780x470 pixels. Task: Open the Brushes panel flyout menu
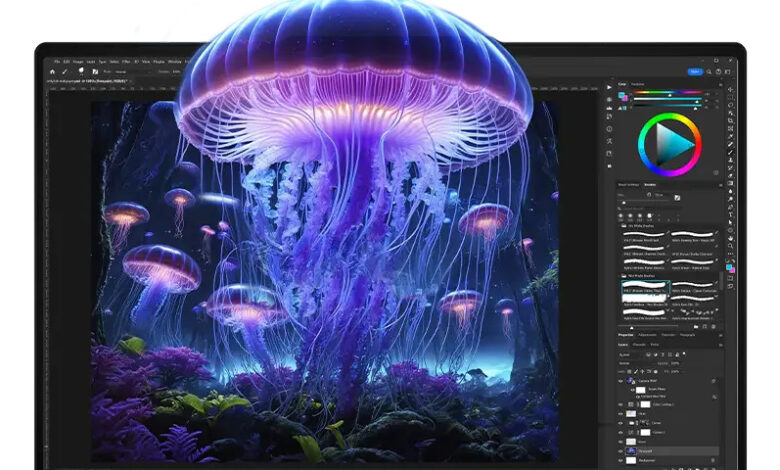tap(721, 185)
